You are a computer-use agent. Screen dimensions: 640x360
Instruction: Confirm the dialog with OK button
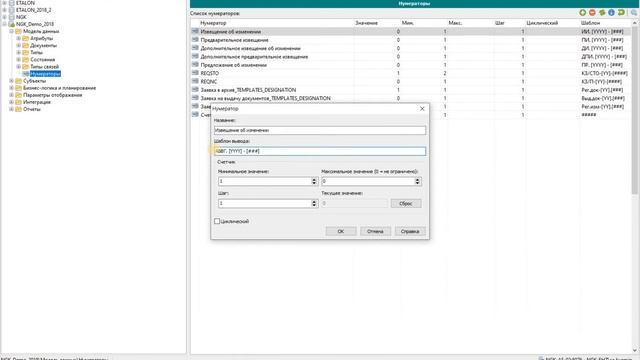(x=341, y=231)
